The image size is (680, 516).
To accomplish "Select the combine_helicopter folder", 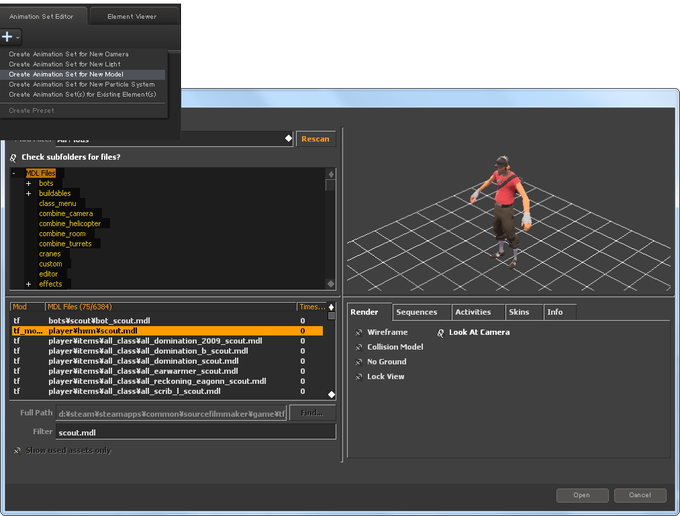I will click(x=70, y=223).
